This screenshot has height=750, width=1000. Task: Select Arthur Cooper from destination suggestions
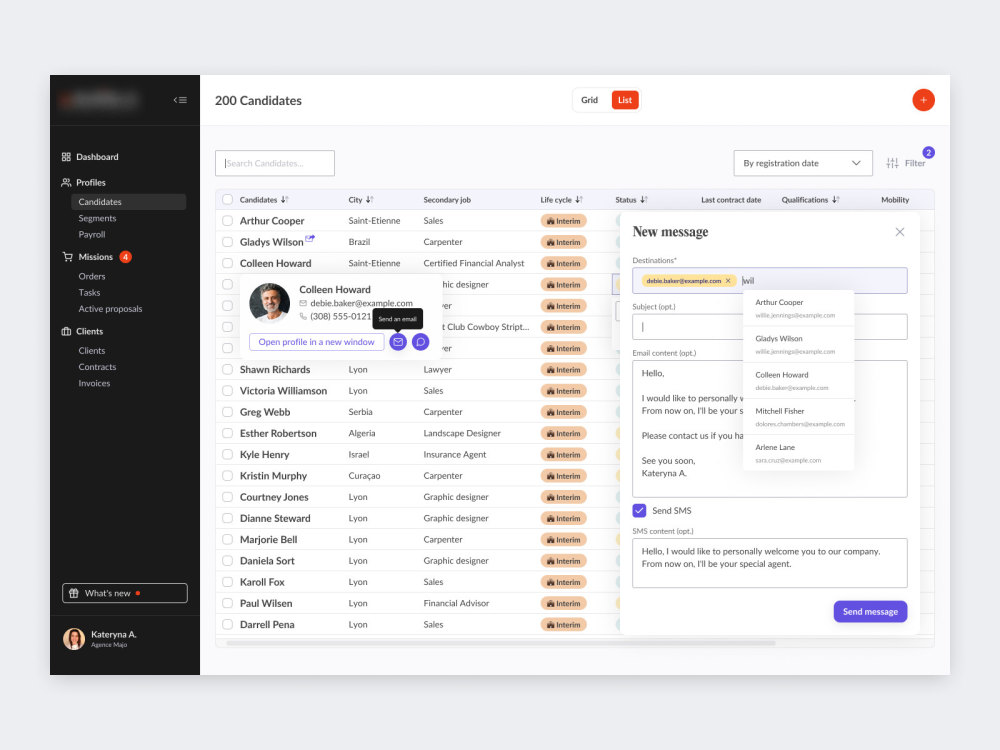798,308
